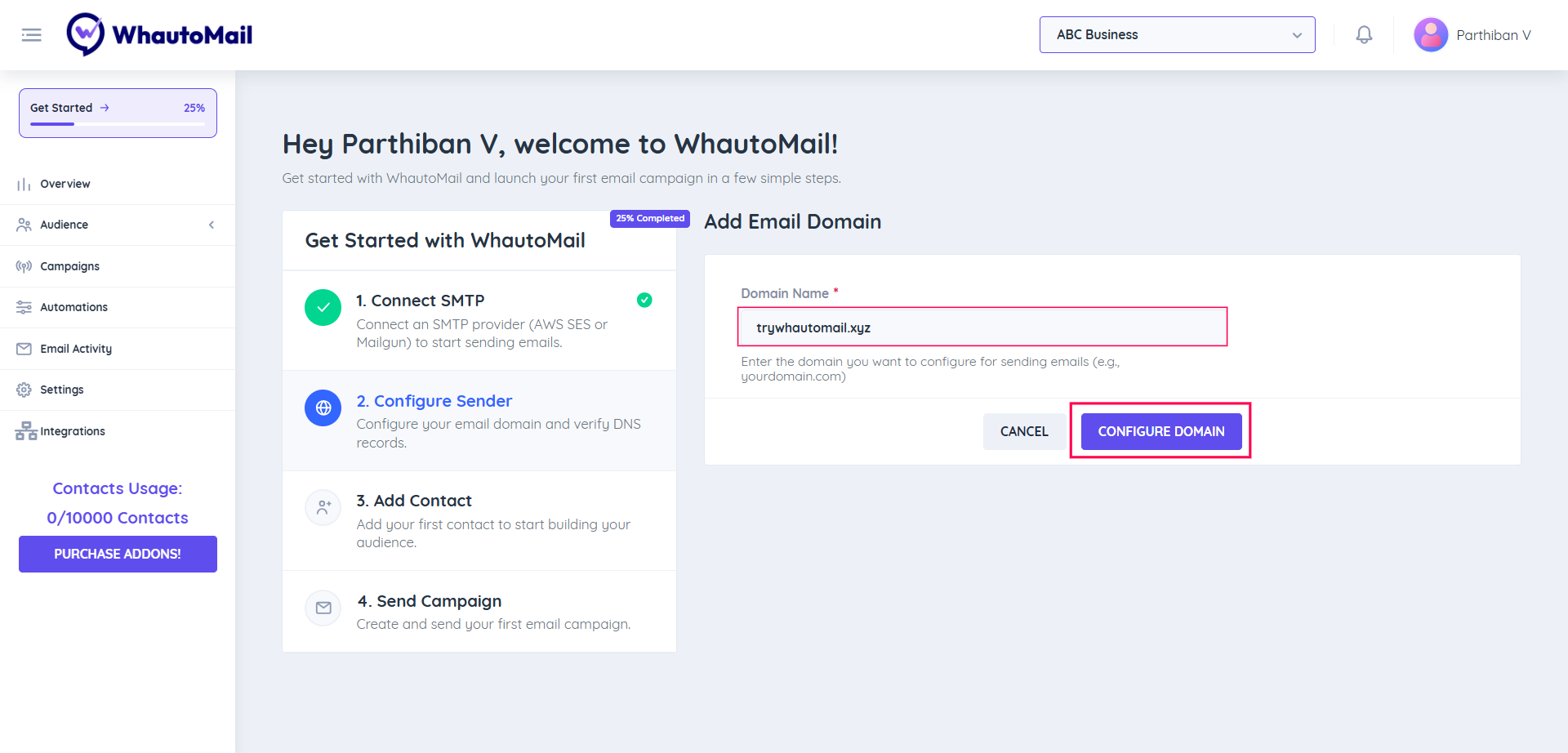Click the hamburger menu icon
The height and width of the screenshot is (753, 1568).
(32, 35)
